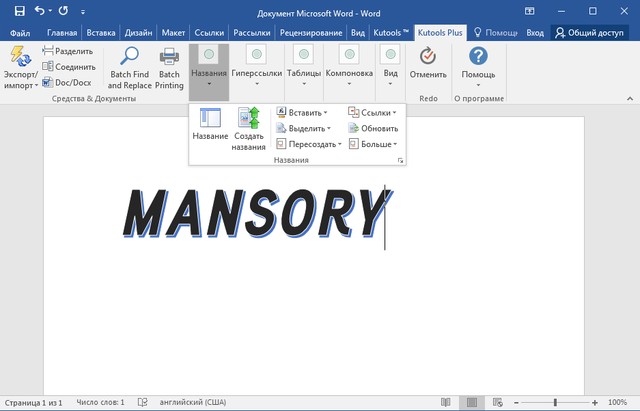Click the Помощь question mark icon

coord(478,57)
